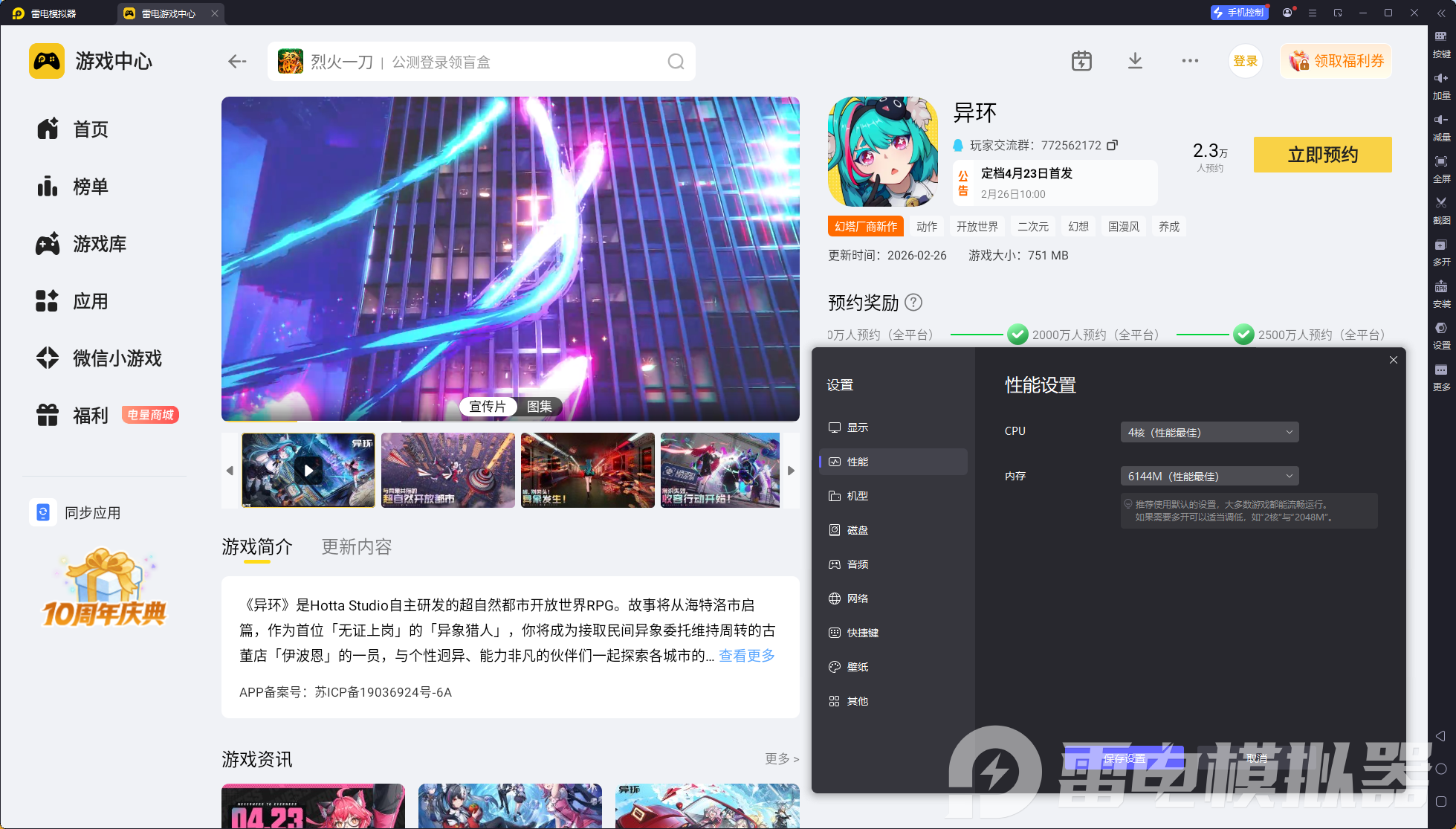Select 机型 in settings menu
Viewport: 1456px width, 829px height.
(857, 496)
